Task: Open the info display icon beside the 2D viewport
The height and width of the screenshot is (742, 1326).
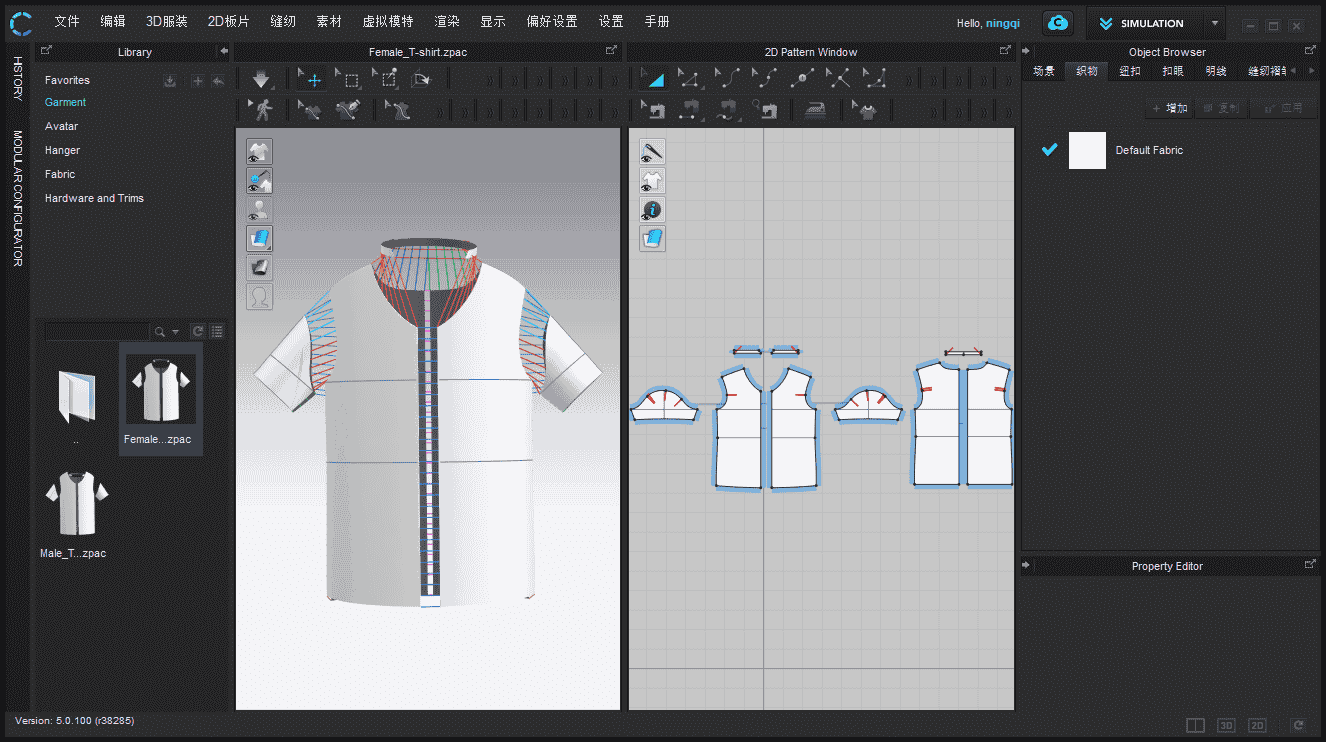Action: pyautogui.click(x=652, y=209)
